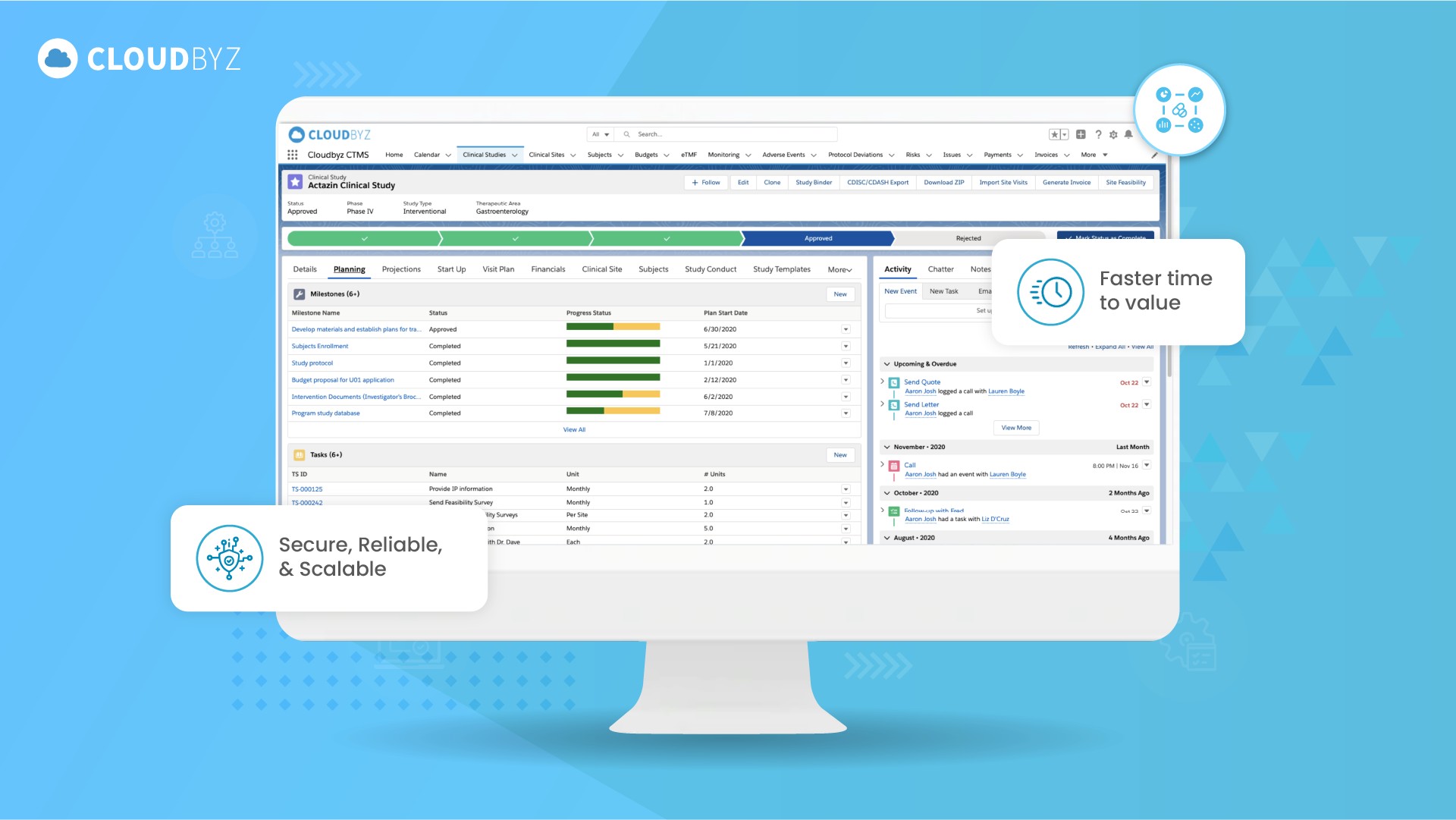Viewport: 1456px width, 820px height.
Task: Click the Tasks section icon
Action: (x=300, y=455)
